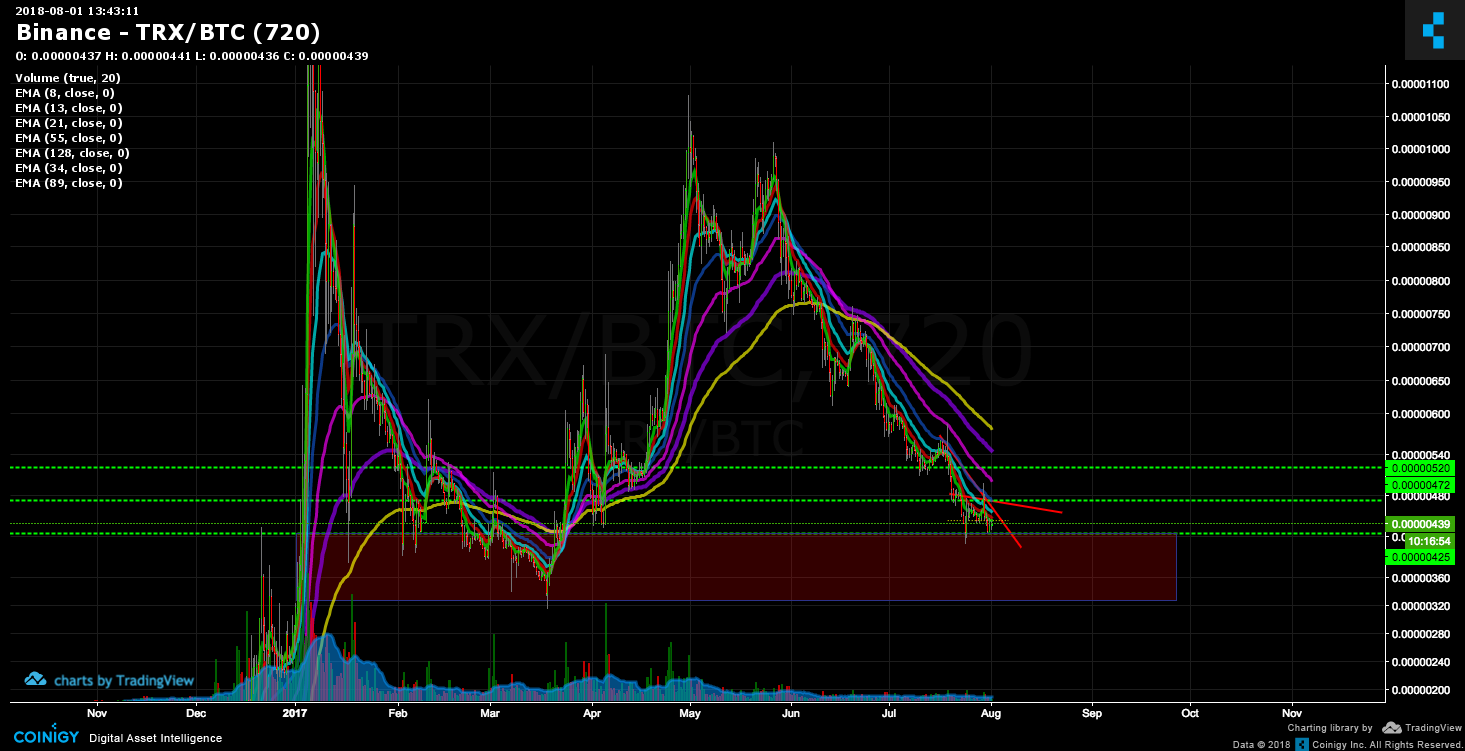Click the 'Apr' label on the time axis
Screen dimensions: 1465x751
tap(592, 714)
